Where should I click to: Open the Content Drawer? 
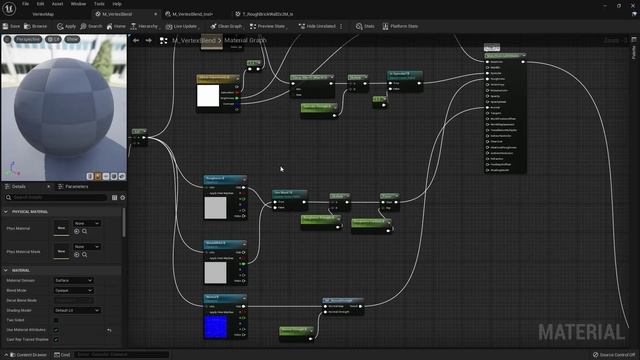coord(28,355)
